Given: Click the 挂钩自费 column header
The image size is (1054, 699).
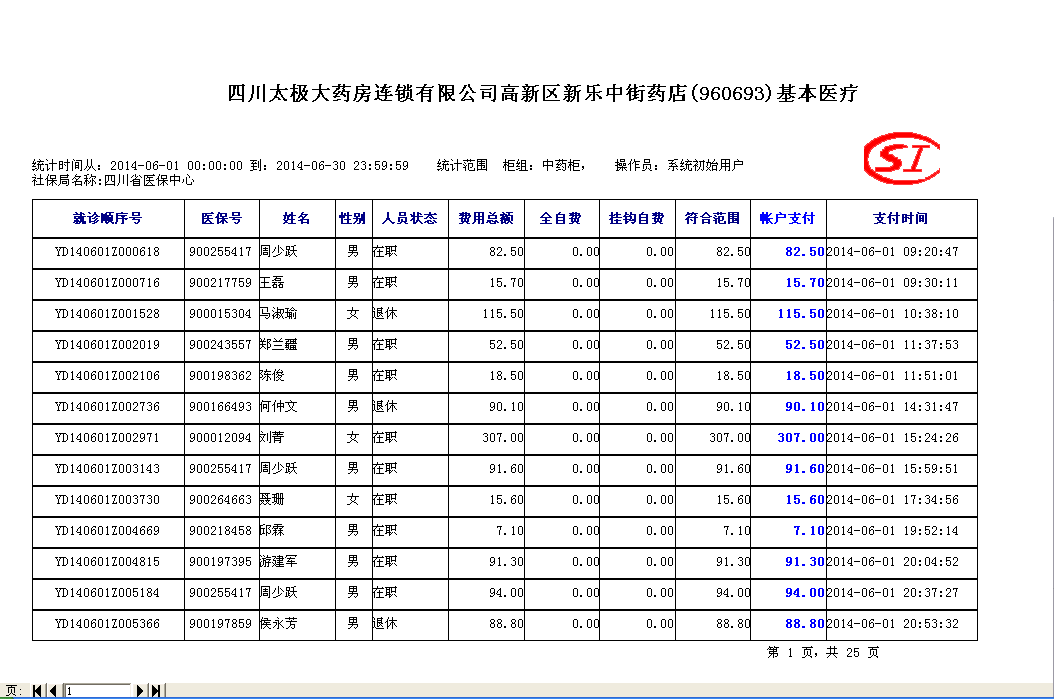Looking at the screenshot, I should [637, 218].
